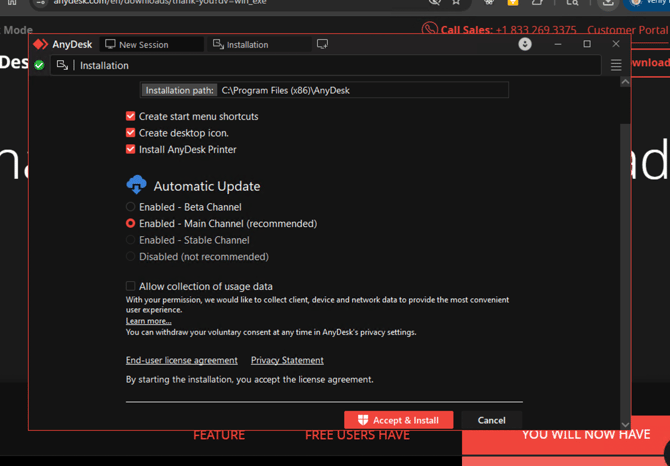Uncheck Create desktop icon

(x=130, y=133)
